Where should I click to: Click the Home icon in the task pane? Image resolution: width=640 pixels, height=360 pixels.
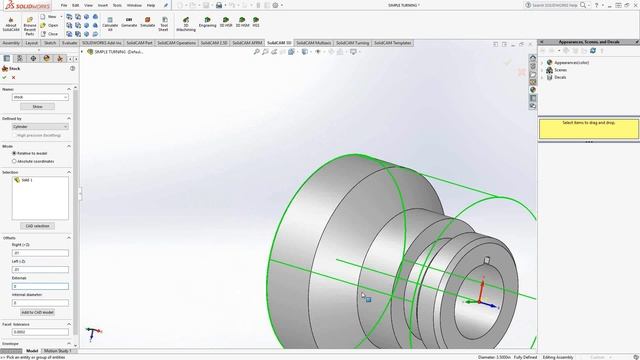(533, 58)
